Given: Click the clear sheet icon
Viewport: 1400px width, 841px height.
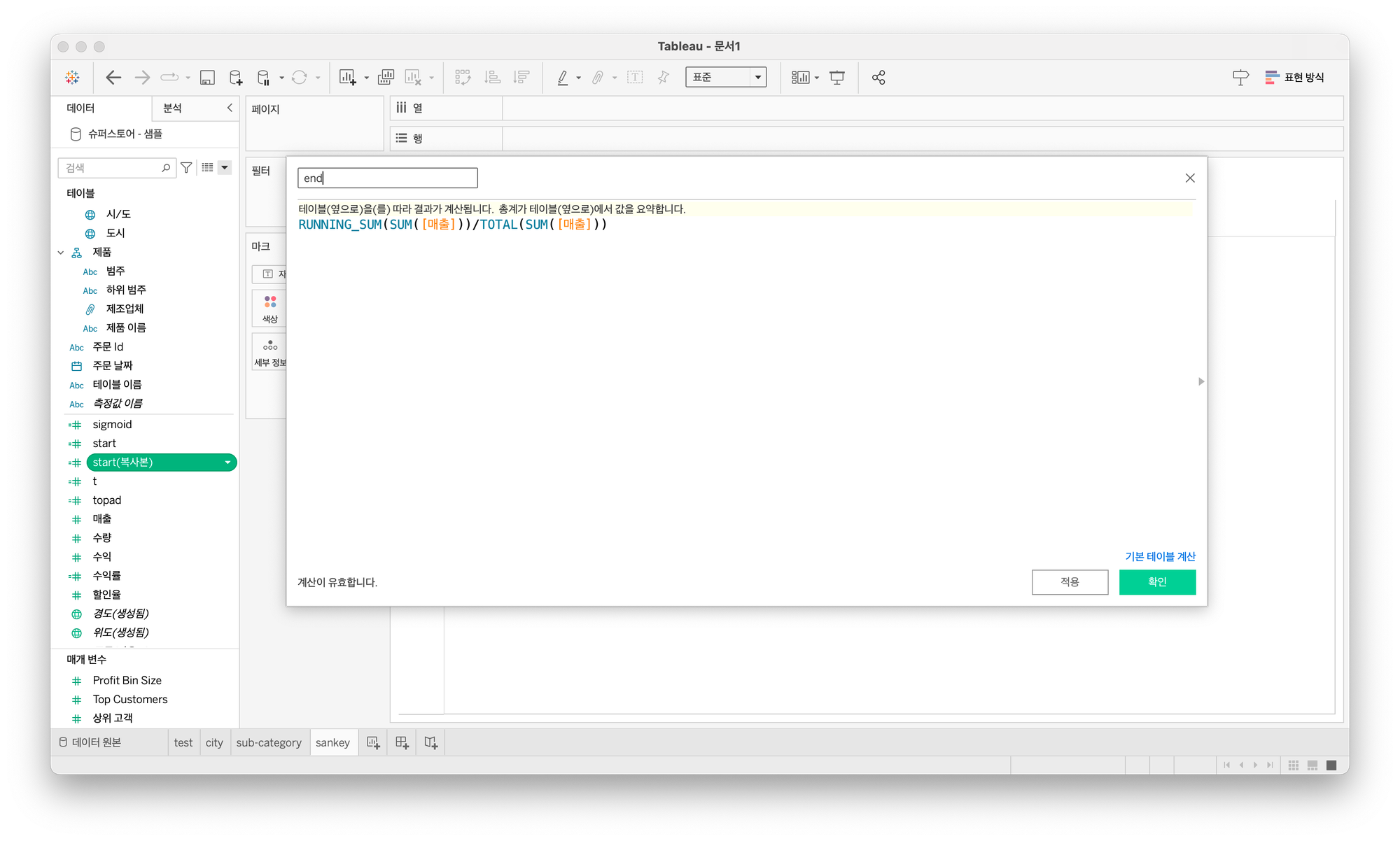Looking at the screenshot, I should pos(414,78).
